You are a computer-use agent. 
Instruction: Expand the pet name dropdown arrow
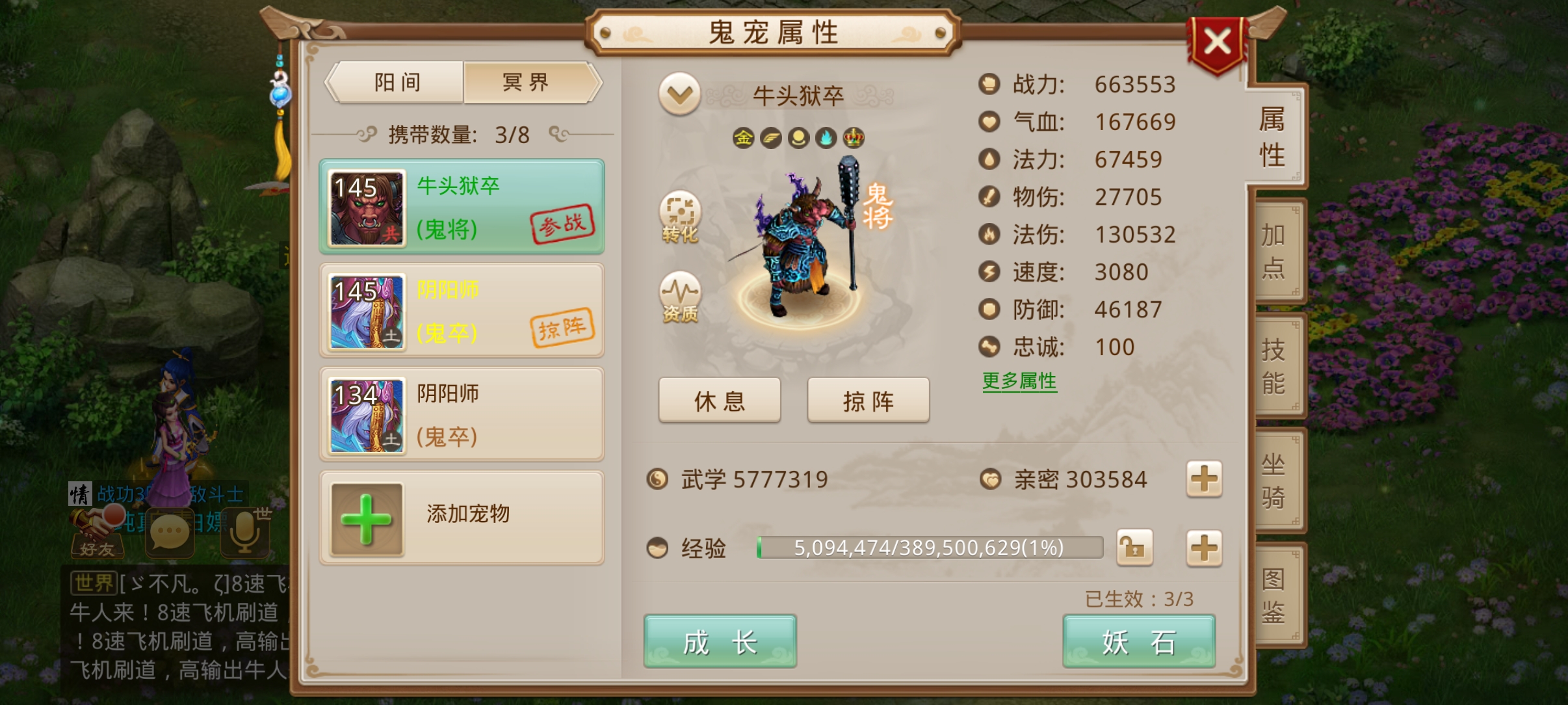click(x=679, y=95)
